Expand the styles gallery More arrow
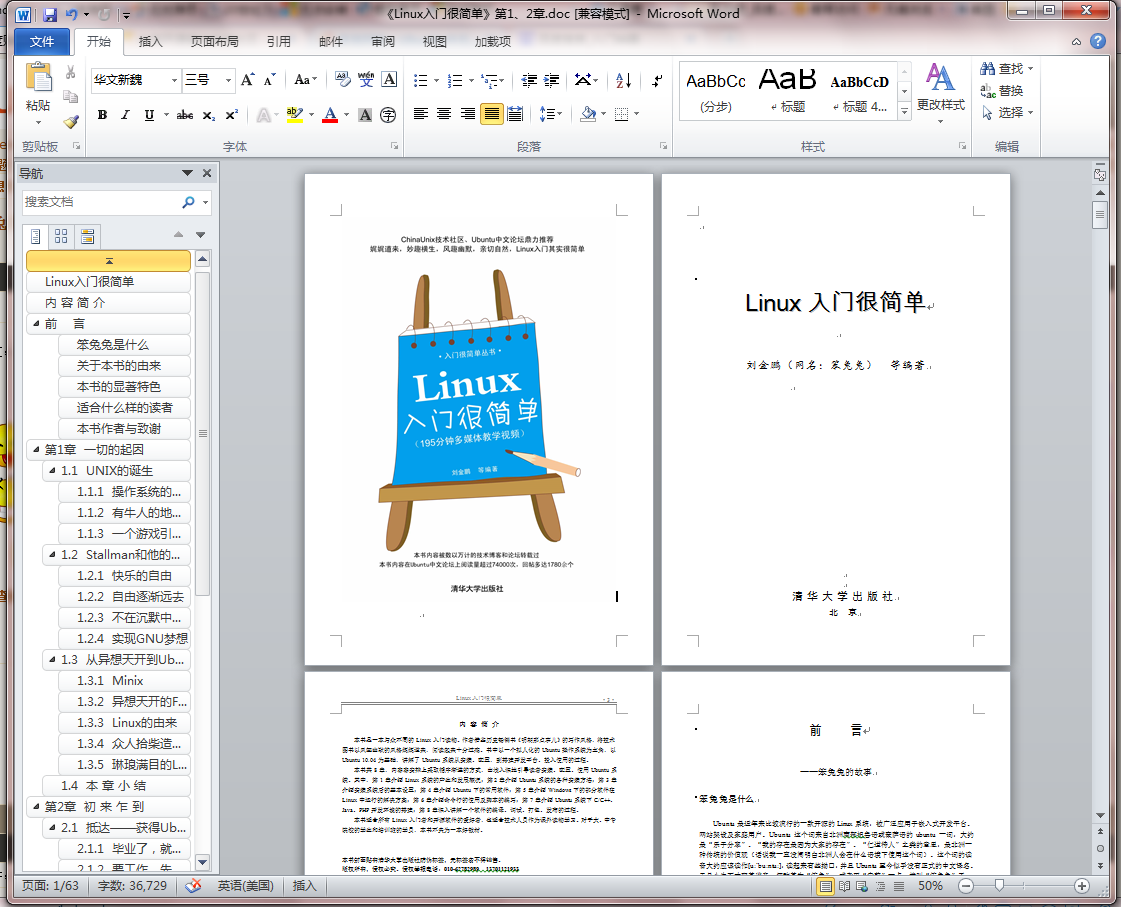Image resolution: width=1121 pixels, height=907 pixels. click(904, 111)
